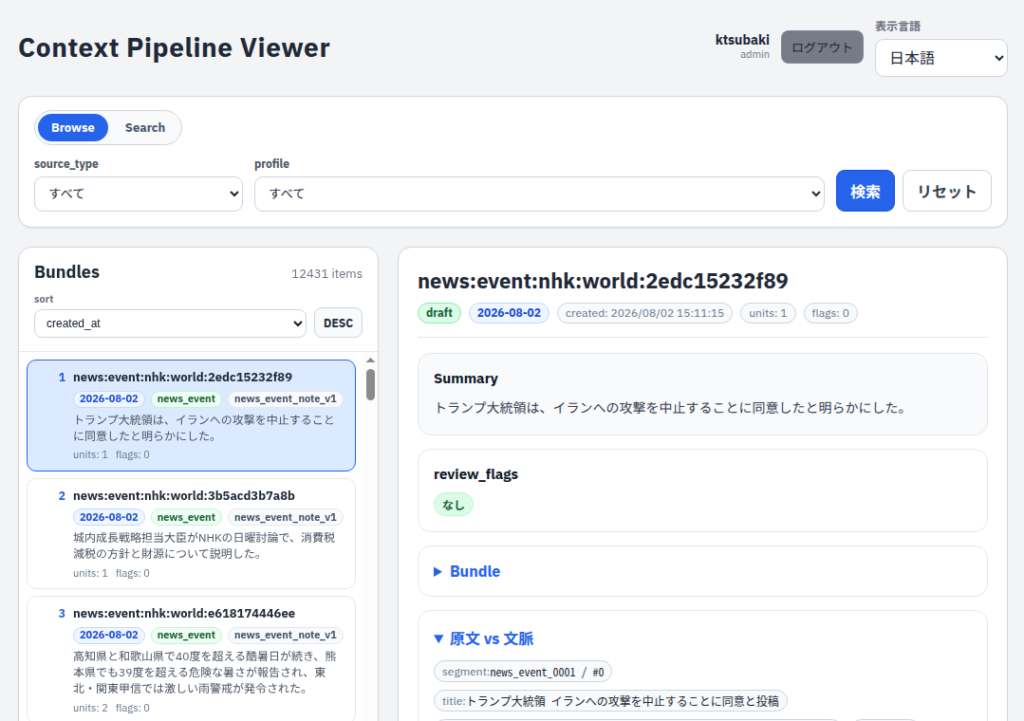Click the Summary text about トランプ大統領
Image resolution: width=1024 pixels, height=721 pixels.
click(671, 408)
